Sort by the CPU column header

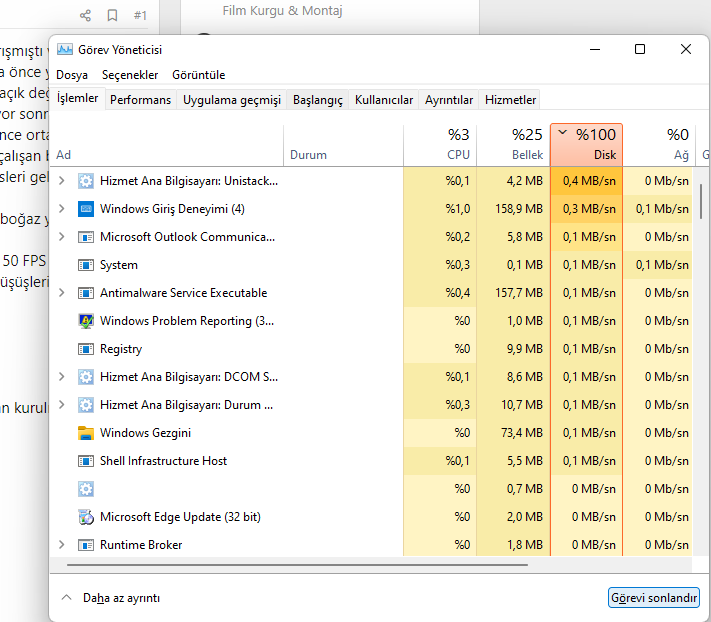coord(440,146)
